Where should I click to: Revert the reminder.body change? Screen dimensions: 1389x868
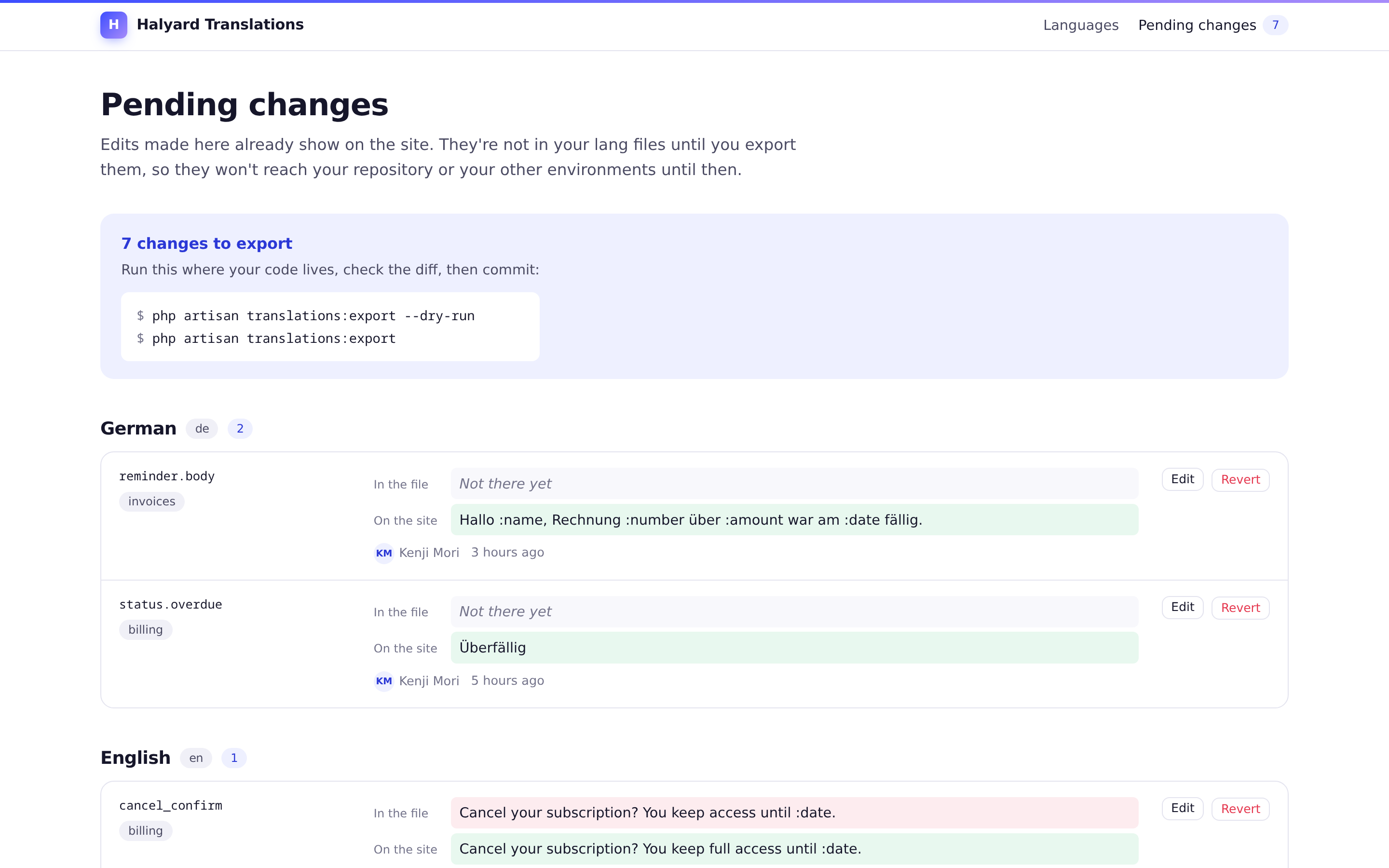(1240, 479)
